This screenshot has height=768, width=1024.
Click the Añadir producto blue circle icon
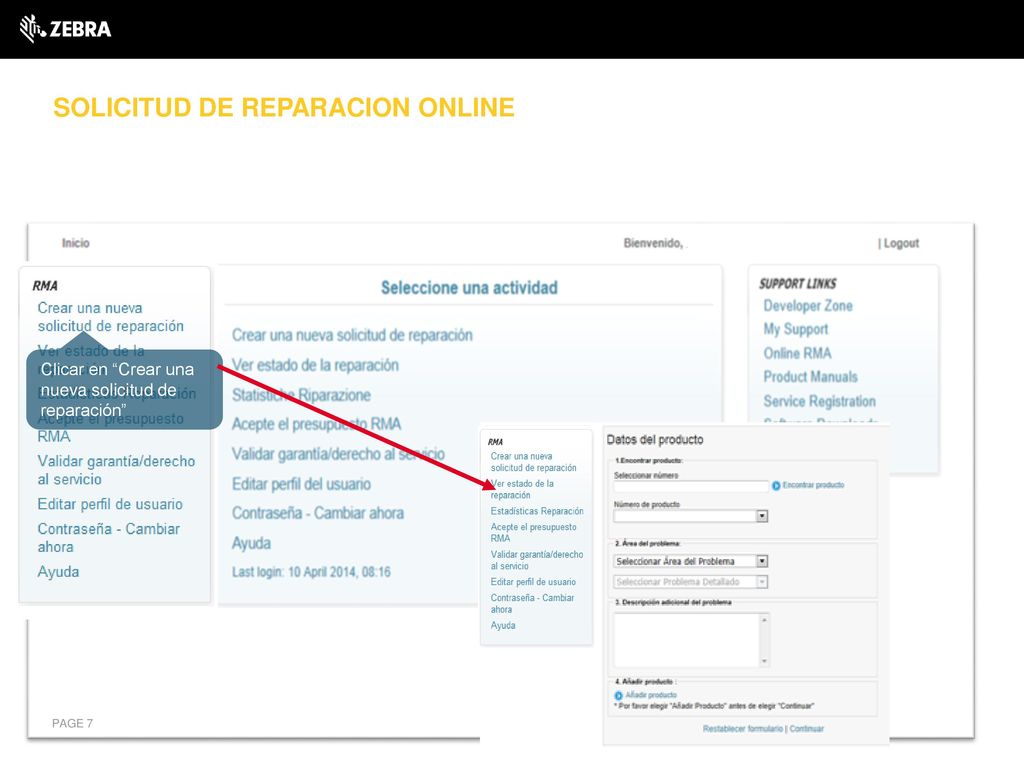(x=618, y=696)
